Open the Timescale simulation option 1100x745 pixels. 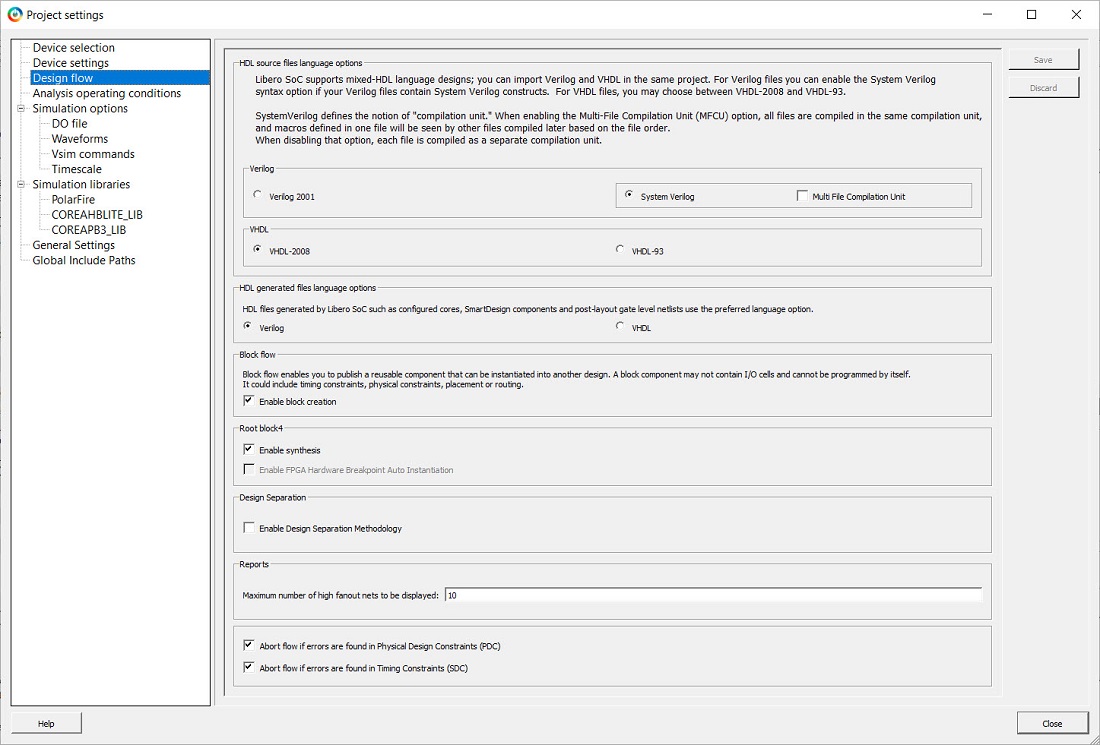tap(76, 169)
